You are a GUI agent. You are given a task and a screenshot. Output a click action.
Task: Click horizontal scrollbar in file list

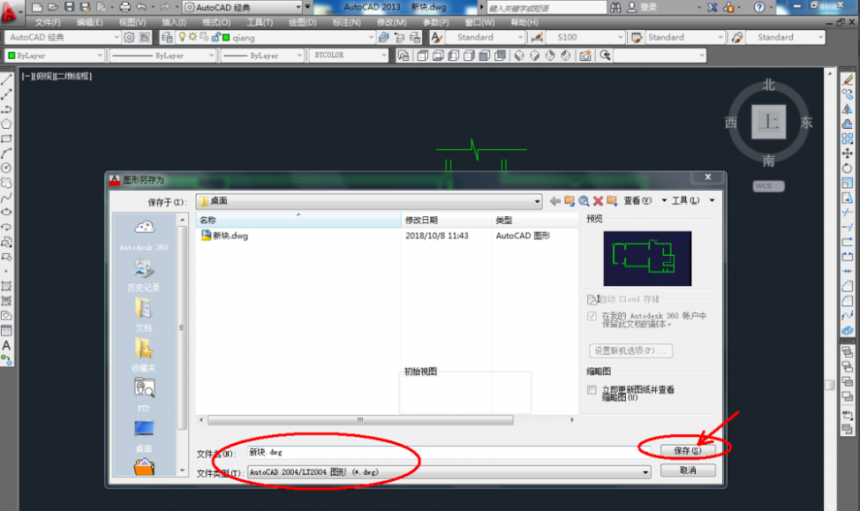[x=360, y=420]
